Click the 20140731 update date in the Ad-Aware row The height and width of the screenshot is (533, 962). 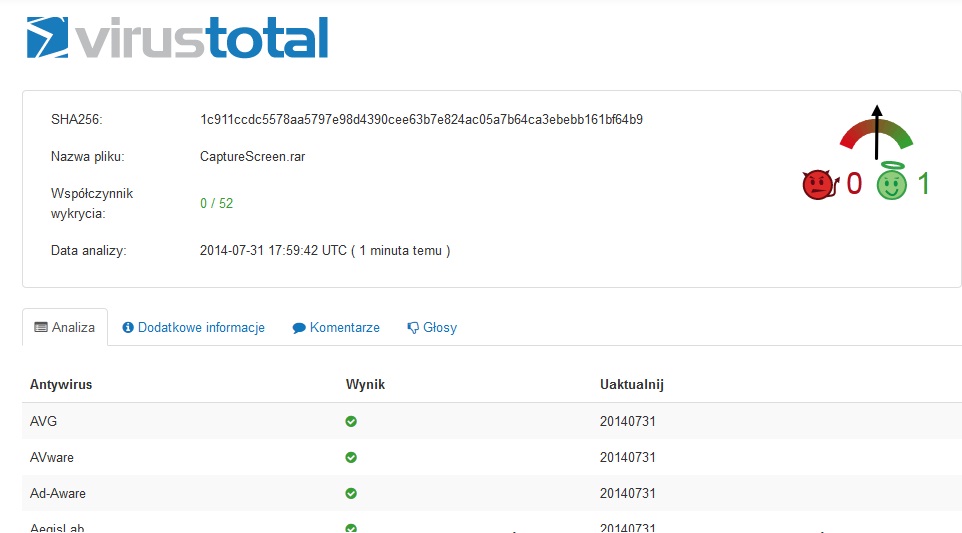coord(628,494)
